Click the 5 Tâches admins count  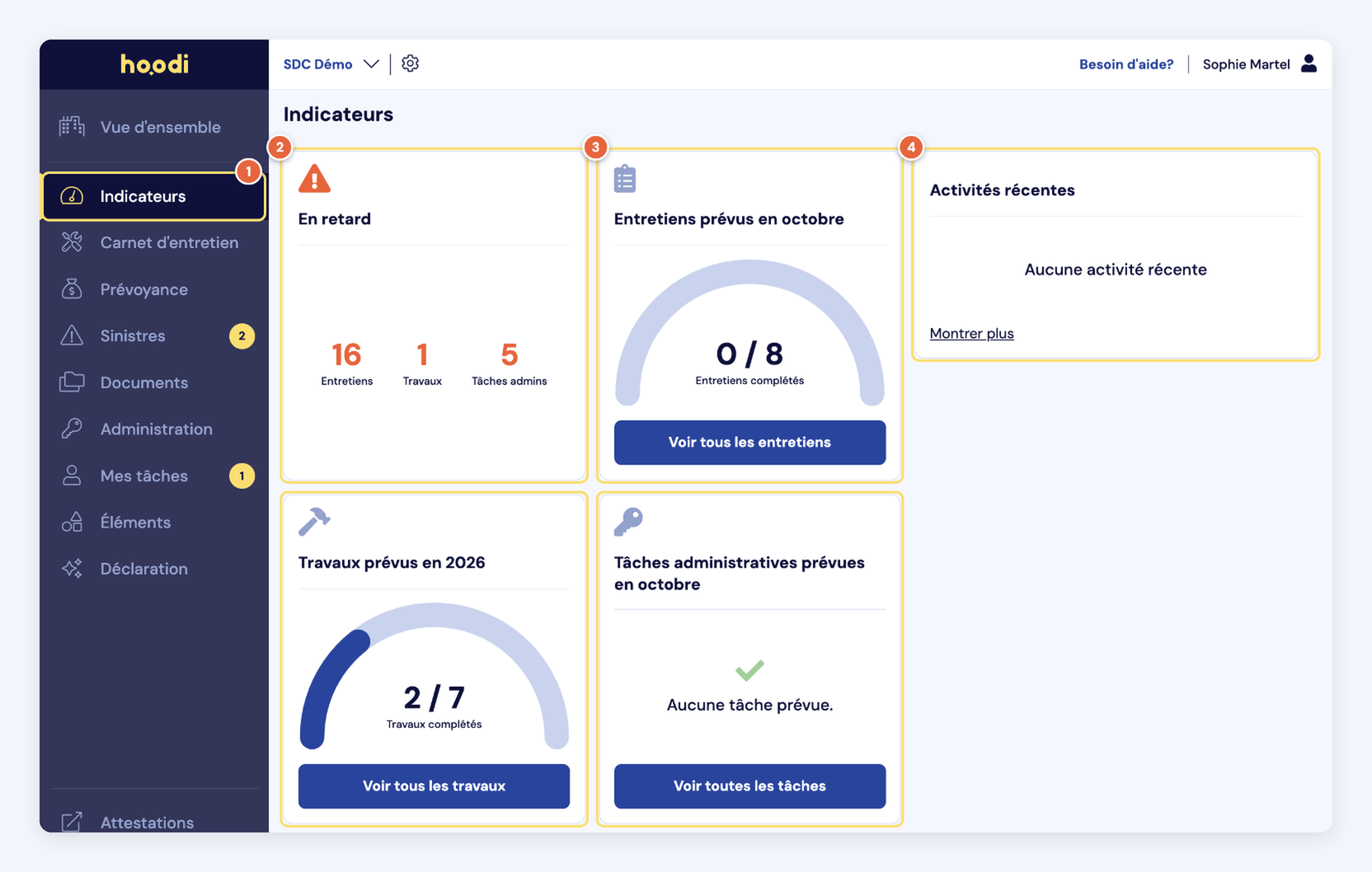tap(509, 363)
